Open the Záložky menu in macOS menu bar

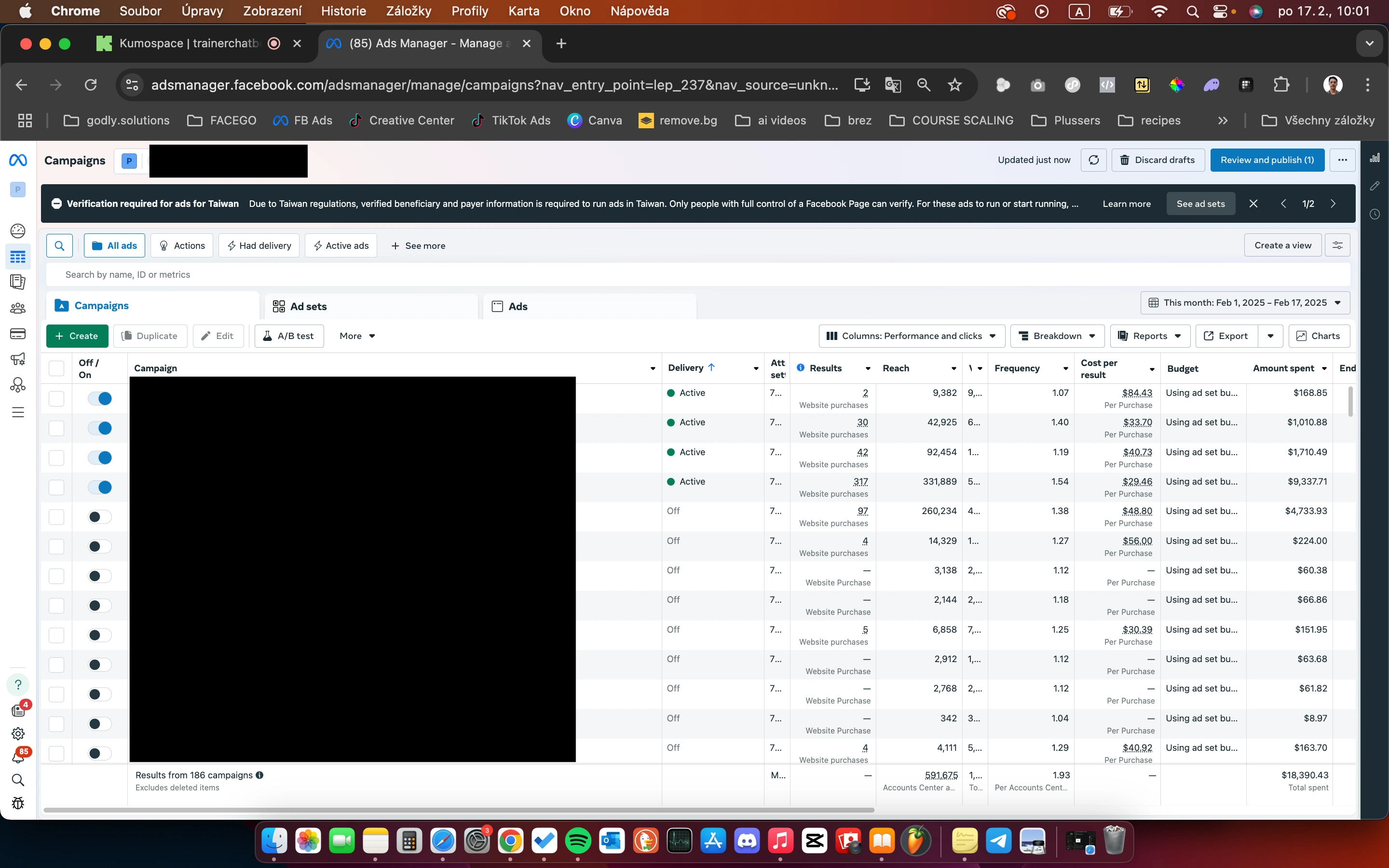[408, 12]
